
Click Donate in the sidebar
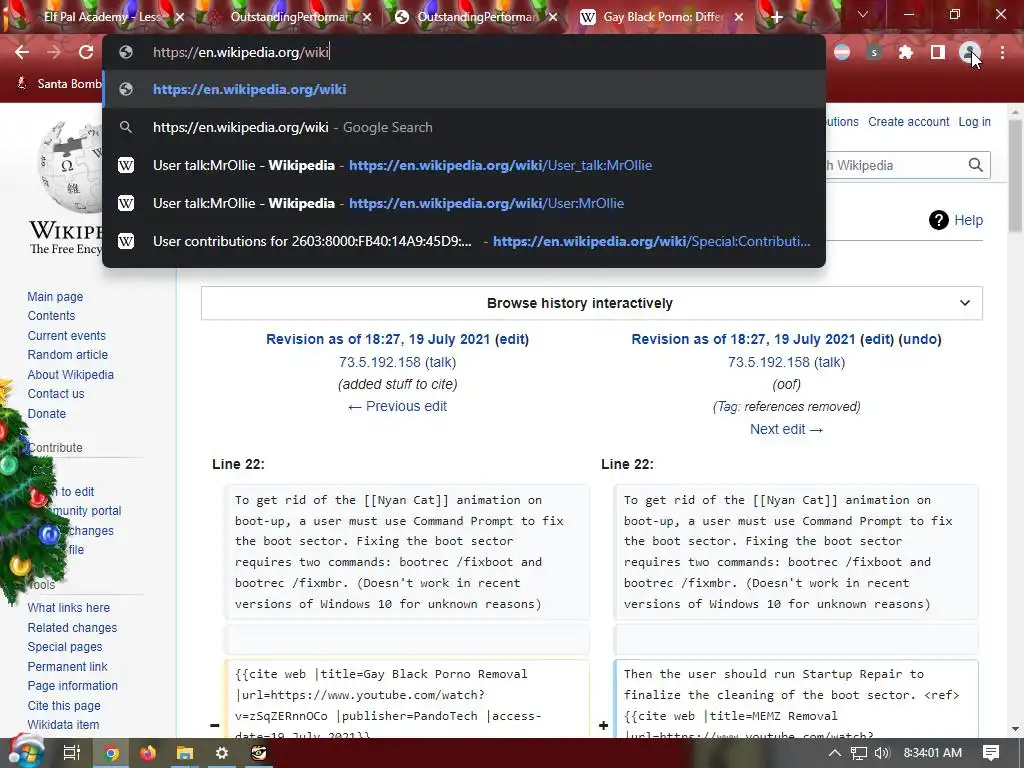point(46,413)
